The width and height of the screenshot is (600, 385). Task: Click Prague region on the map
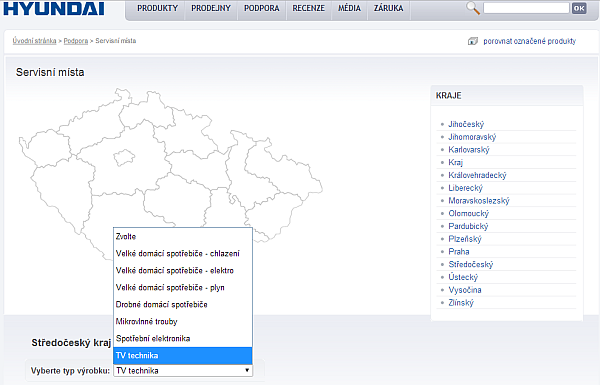pos(124,158)
